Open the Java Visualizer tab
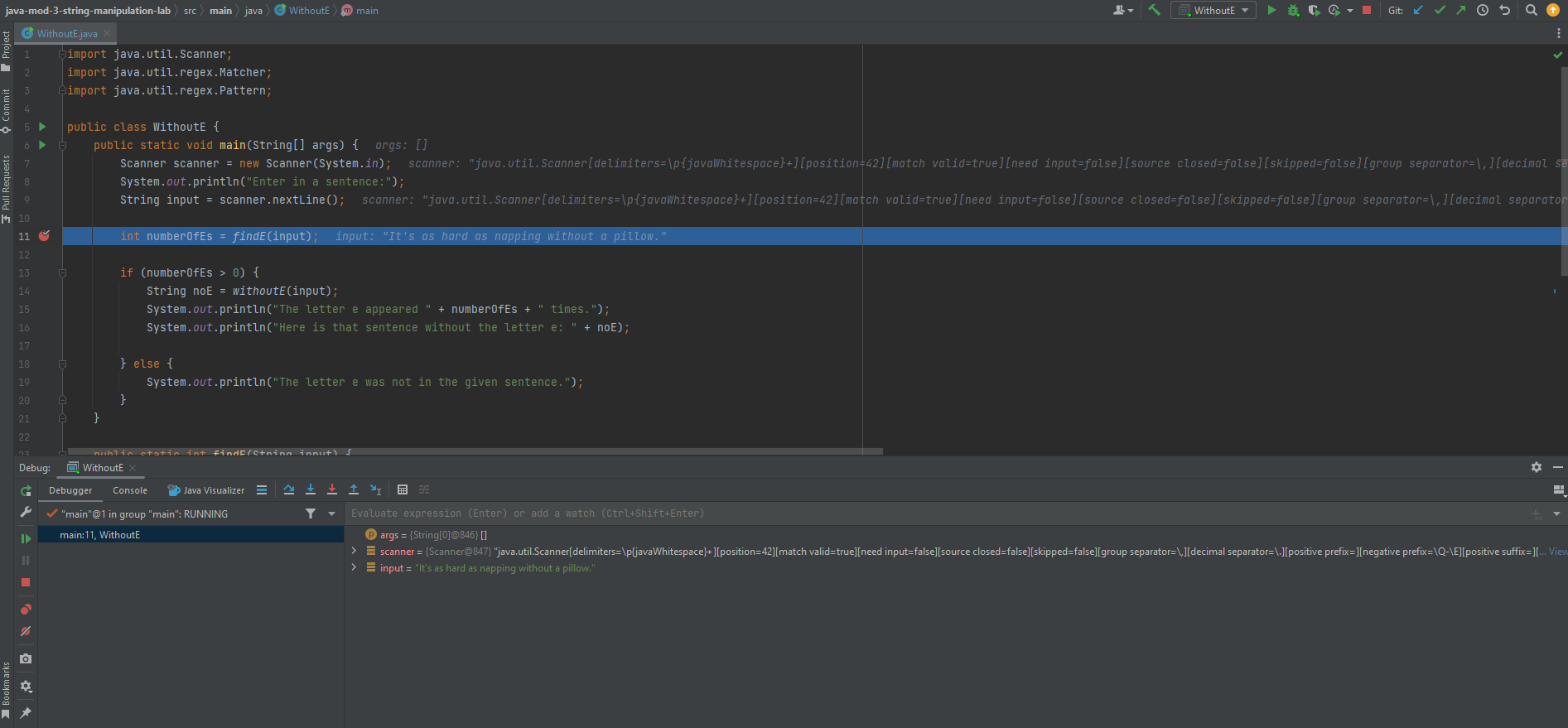 [206, 490]
